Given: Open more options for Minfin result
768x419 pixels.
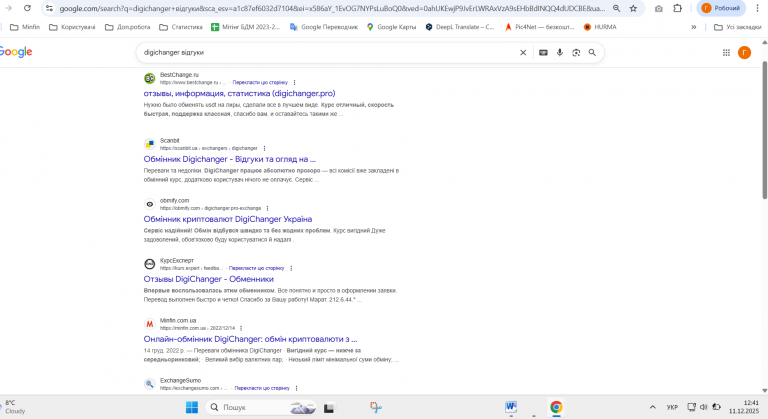Looking at the screenshot, I should [x=241, y=328].
